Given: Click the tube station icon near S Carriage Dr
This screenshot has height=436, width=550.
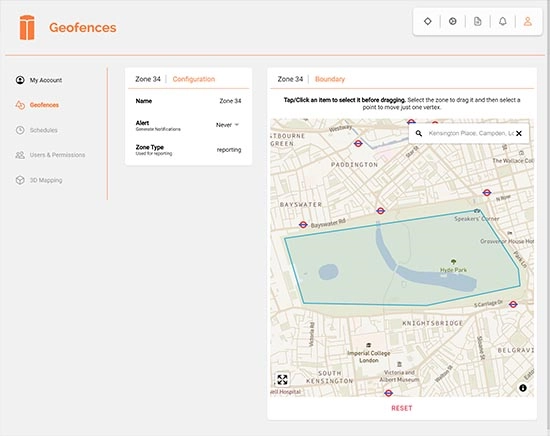Looking at the screenshot, I should tap(513, 304).
